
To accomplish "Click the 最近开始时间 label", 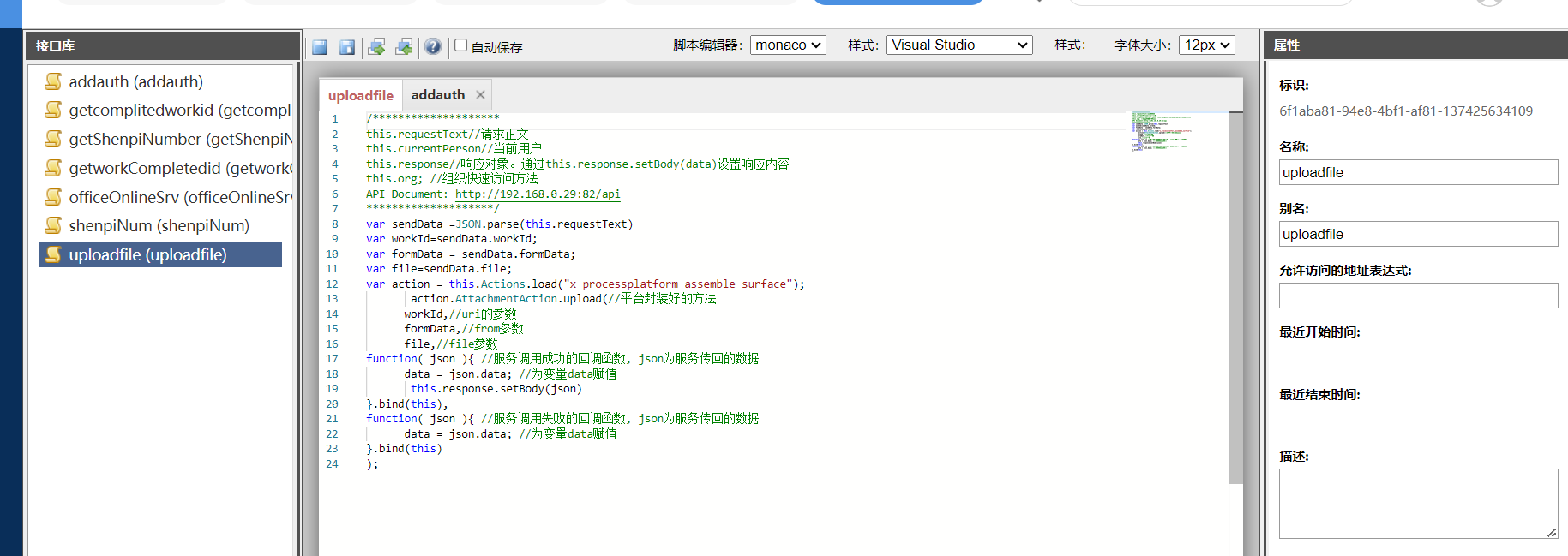I will [x=1319, y=332].
